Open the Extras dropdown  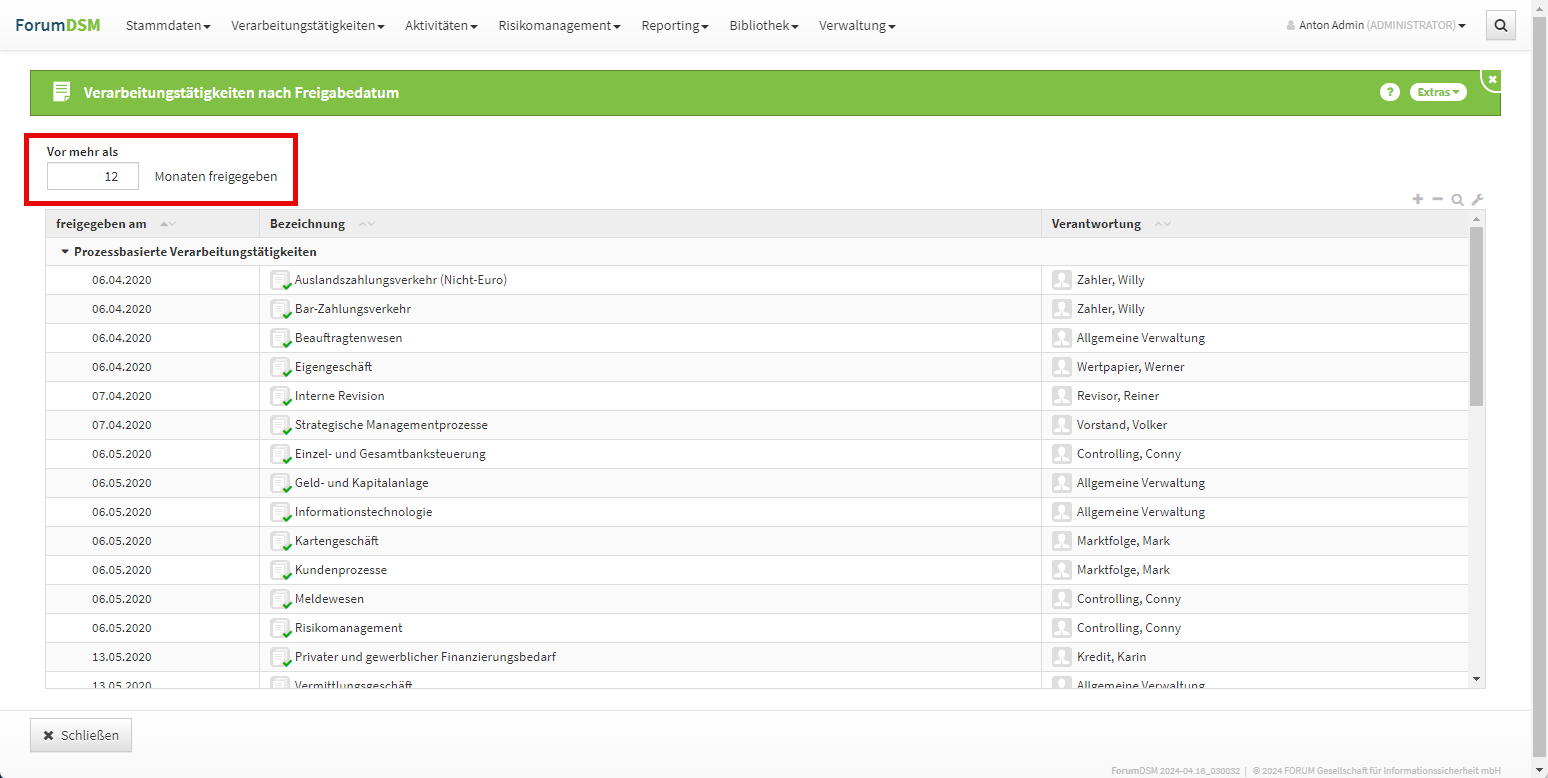coord(1438,92)
